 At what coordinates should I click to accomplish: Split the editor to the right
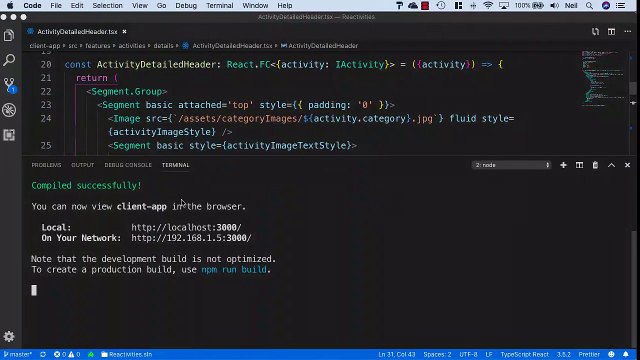coord(611,31)
